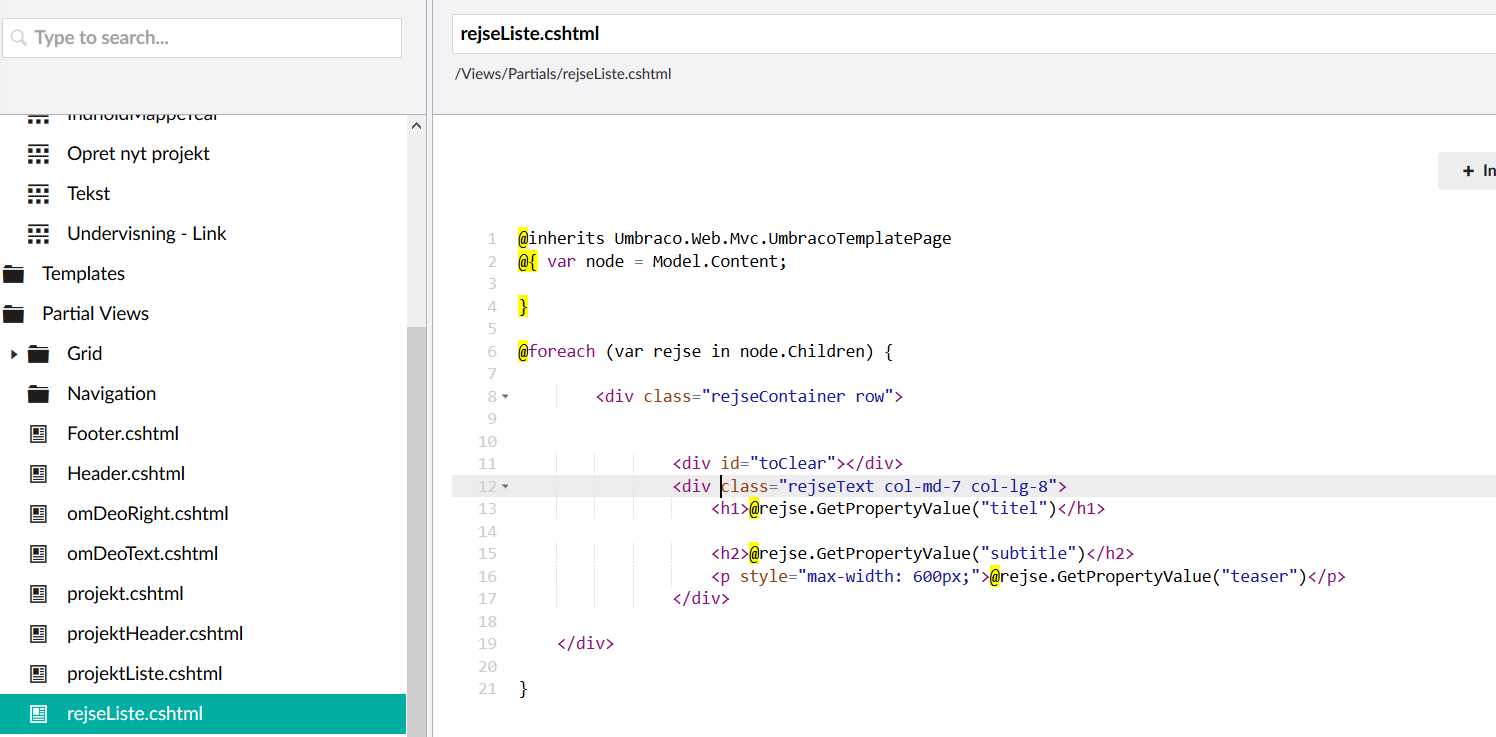
Task: Focus the 'Type to search...' field
Action: pyautogui.click(x=202, y=38)
